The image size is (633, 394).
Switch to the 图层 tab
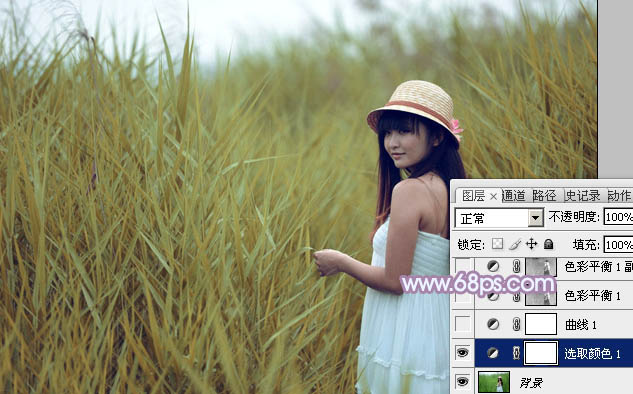coord(473,196)
